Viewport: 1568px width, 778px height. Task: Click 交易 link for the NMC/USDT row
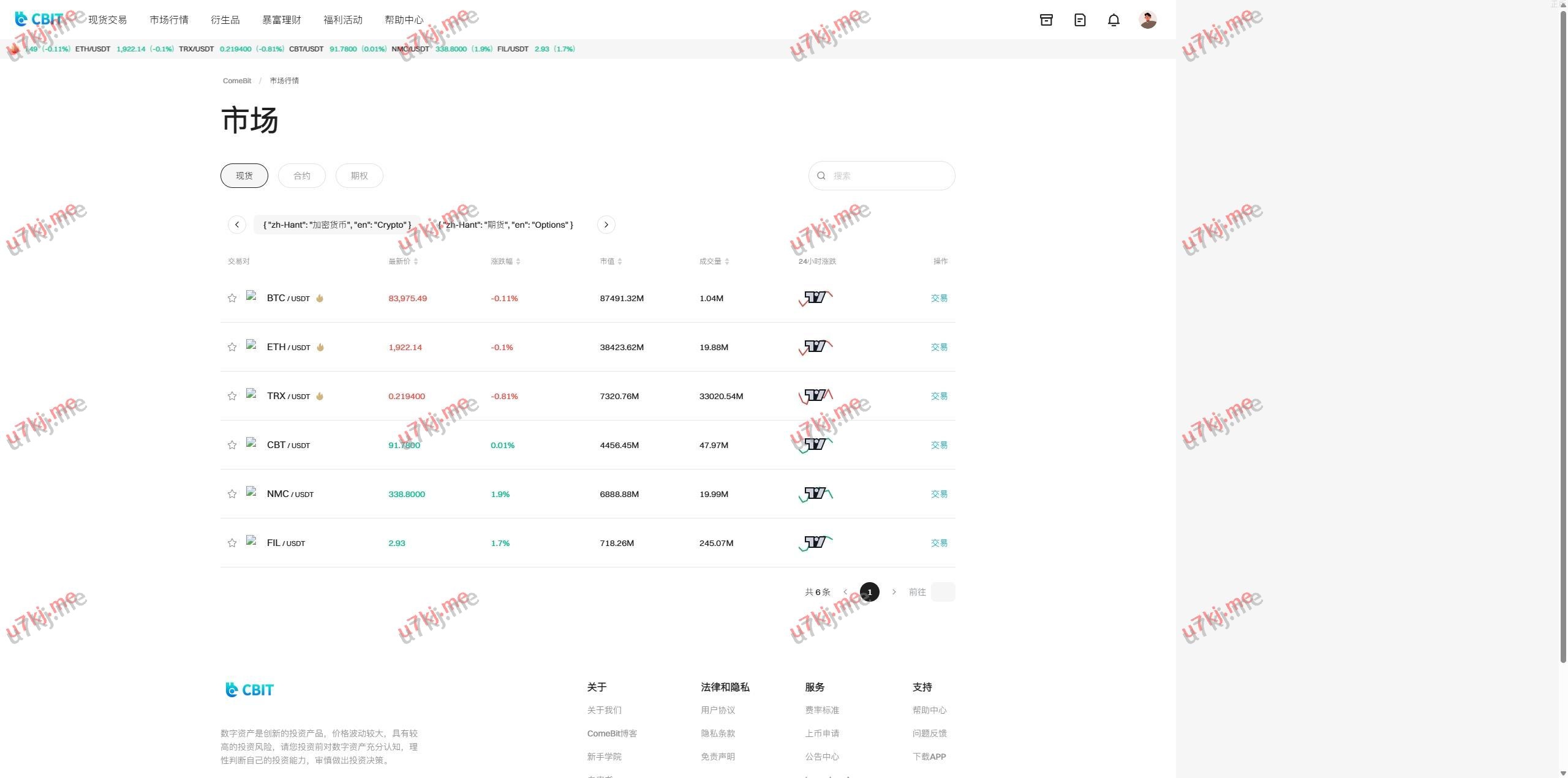point(939,494)
